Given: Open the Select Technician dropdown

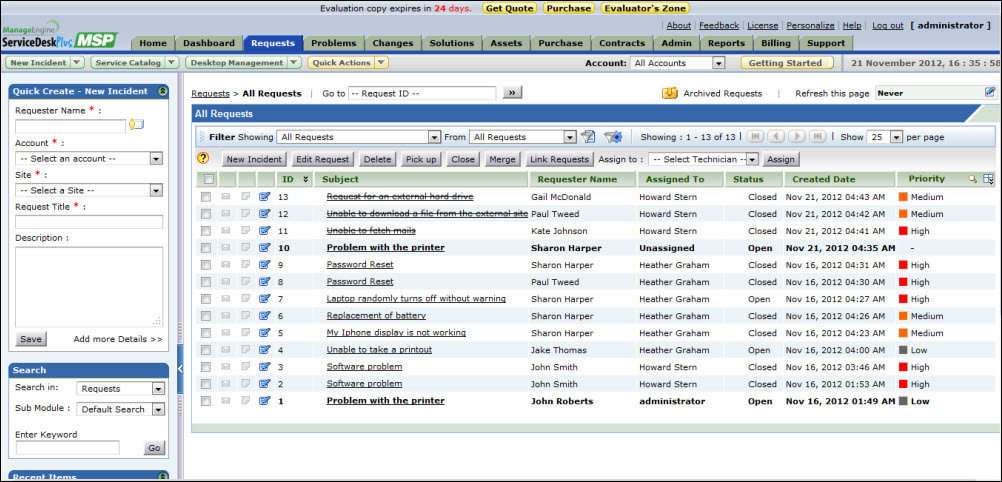Looking at the screenshot, I should click(x=703, y=159).
